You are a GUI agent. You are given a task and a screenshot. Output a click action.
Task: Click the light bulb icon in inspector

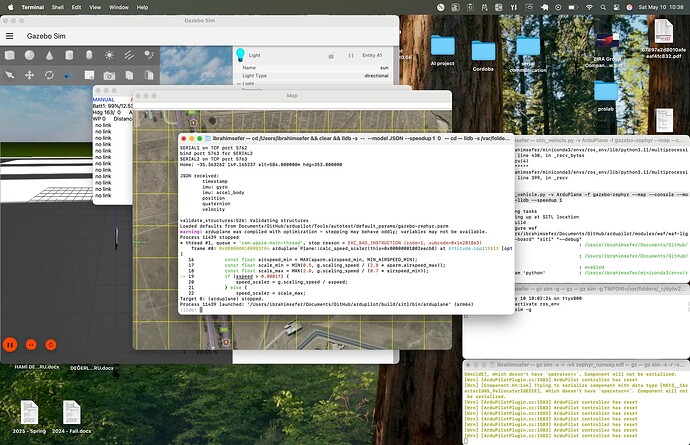click(240, 55)
